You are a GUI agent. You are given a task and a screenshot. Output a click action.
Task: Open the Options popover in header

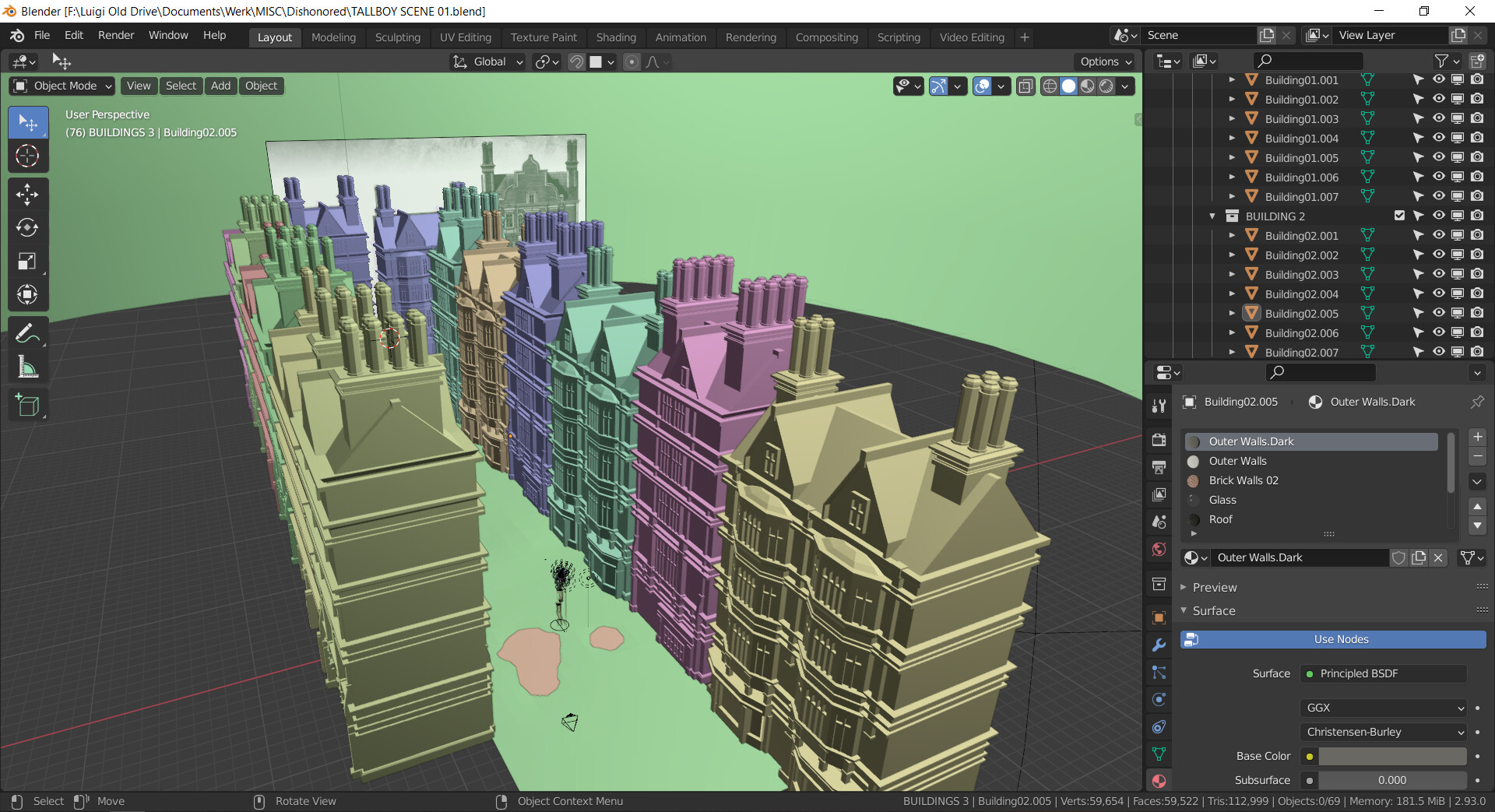(1105, 62)
